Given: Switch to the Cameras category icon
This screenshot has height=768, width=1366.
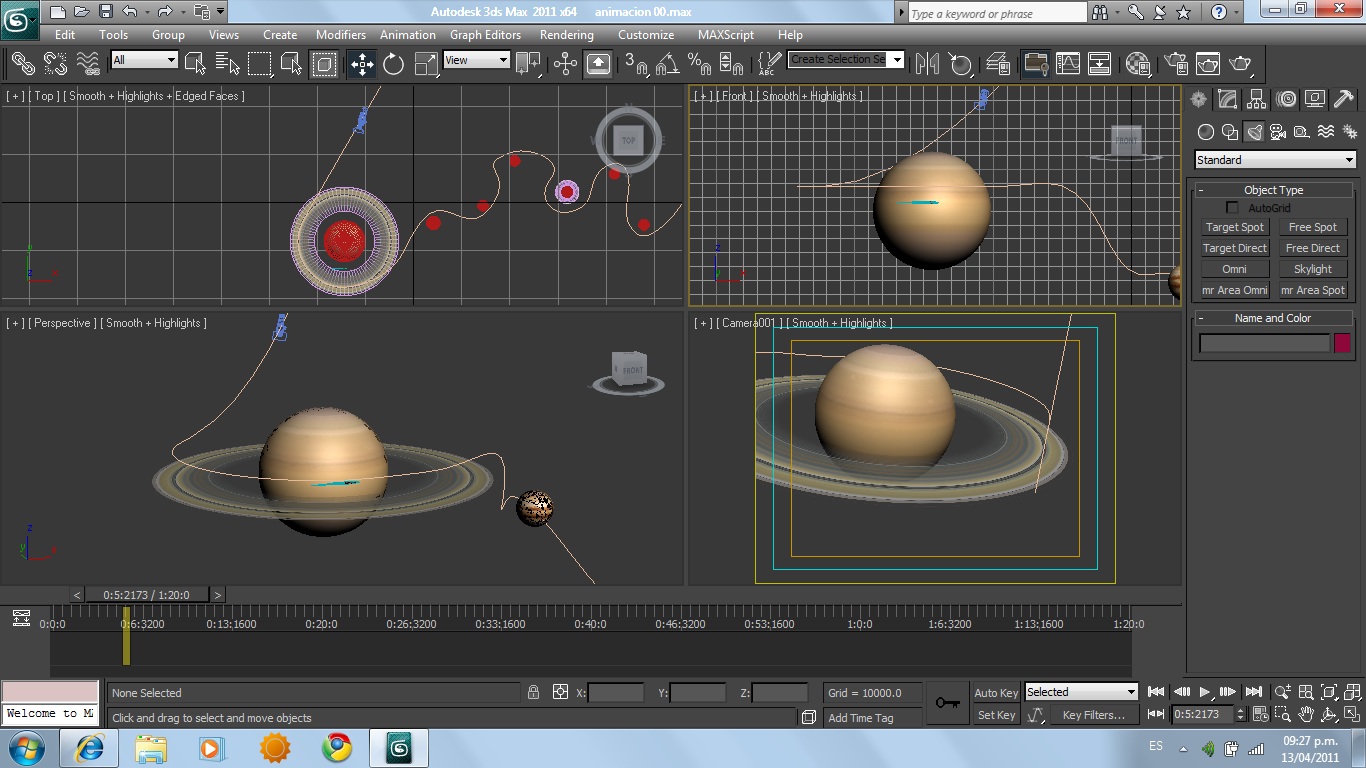Looking at the screenshot, I should (x=1278, y=132).
